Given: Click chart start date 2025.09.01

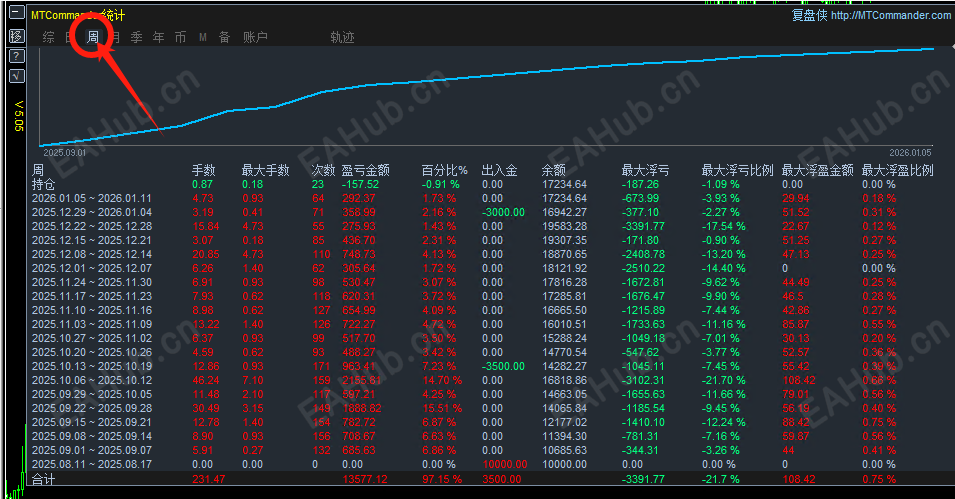Looking at the screenshot, I should [65, 153].
